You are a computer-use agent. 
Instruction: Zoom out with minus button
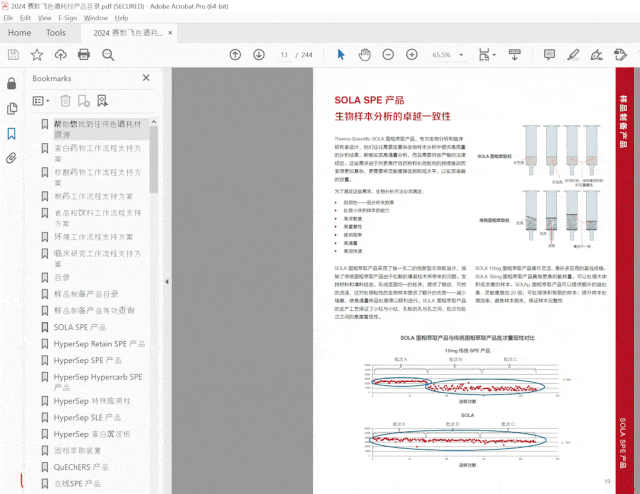[x=388, y=55]
